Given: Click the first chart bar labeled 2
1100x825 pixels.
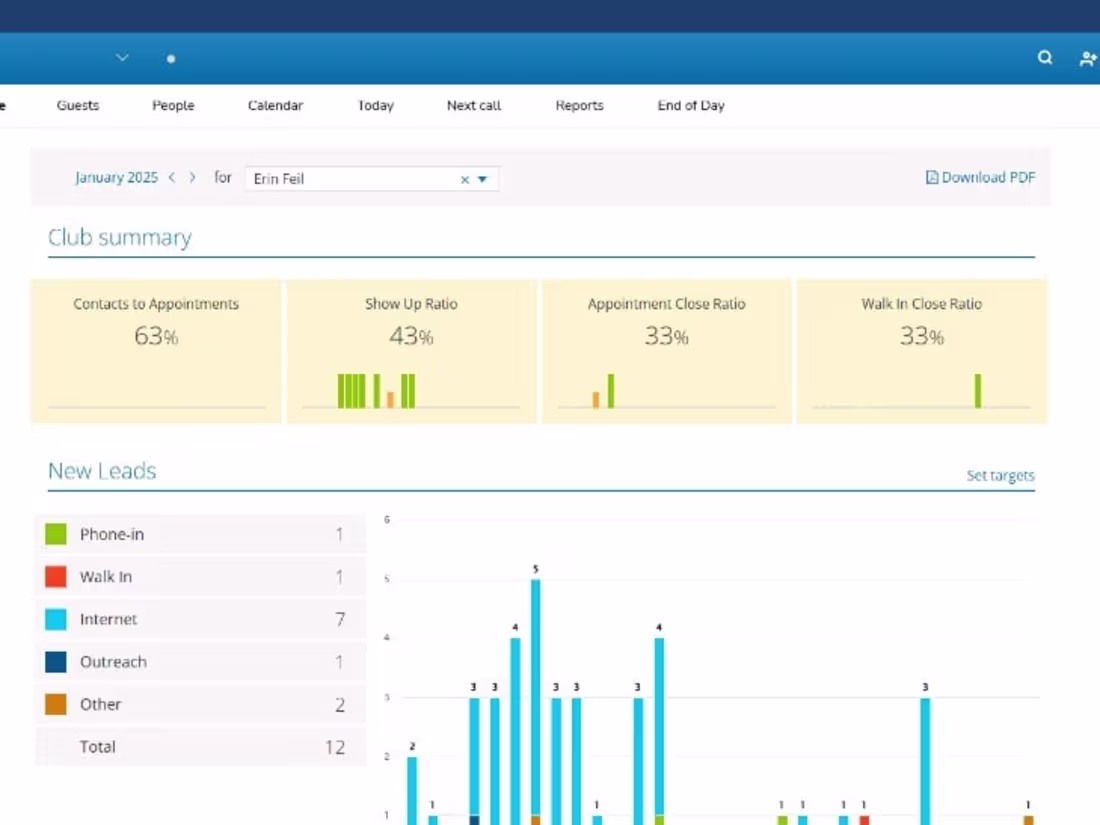Looking at the screenshot, I should (412, 791).
